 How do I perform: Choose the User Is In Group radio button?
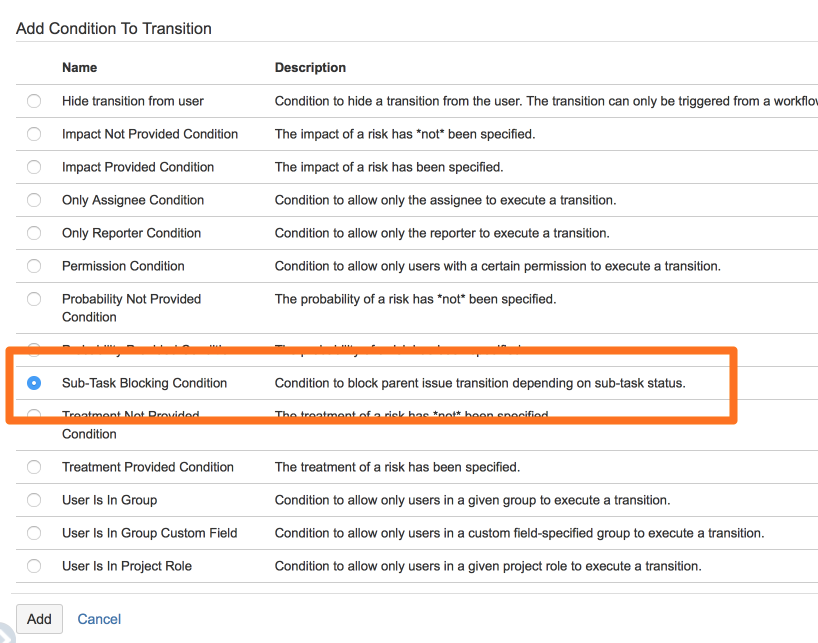click(34, 500)
